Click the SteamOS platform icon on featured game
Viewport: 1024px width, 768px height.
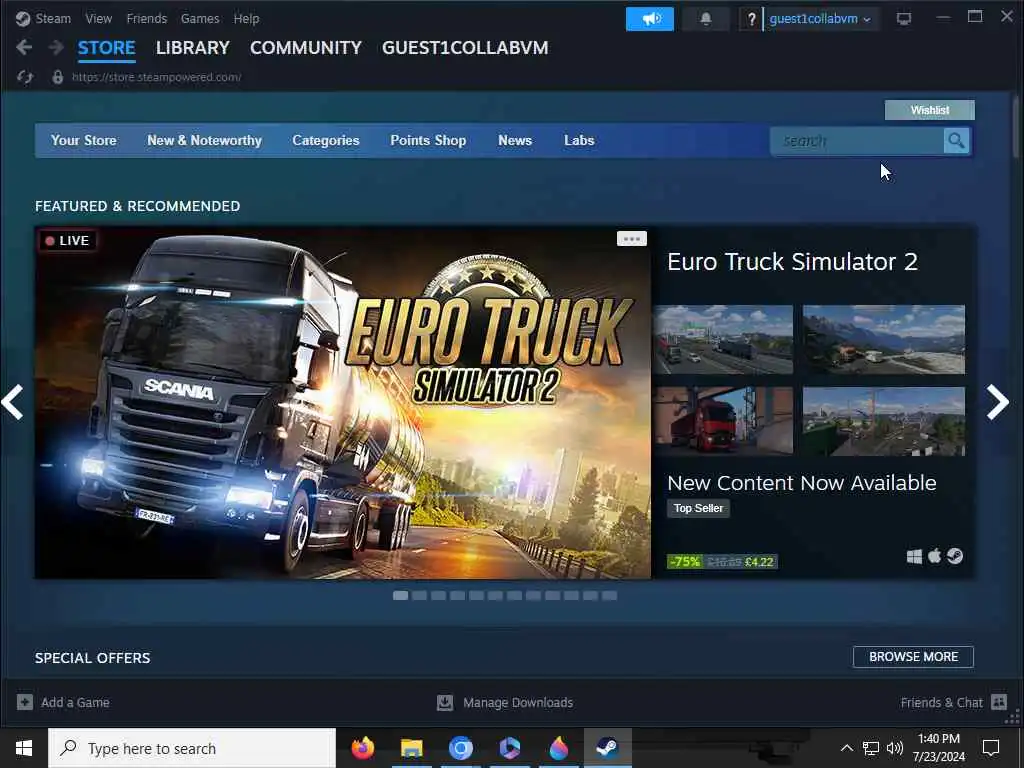(955, 556)
